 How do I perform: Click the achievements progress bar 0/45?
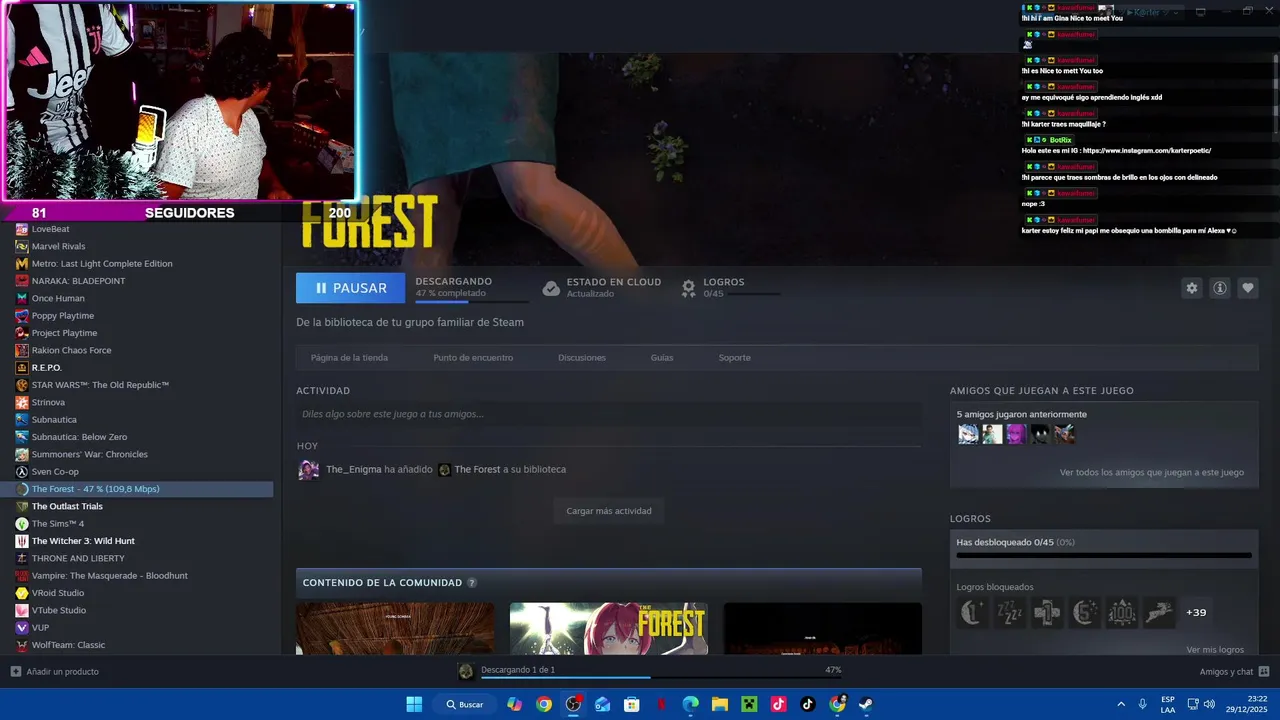point(1104,554)
